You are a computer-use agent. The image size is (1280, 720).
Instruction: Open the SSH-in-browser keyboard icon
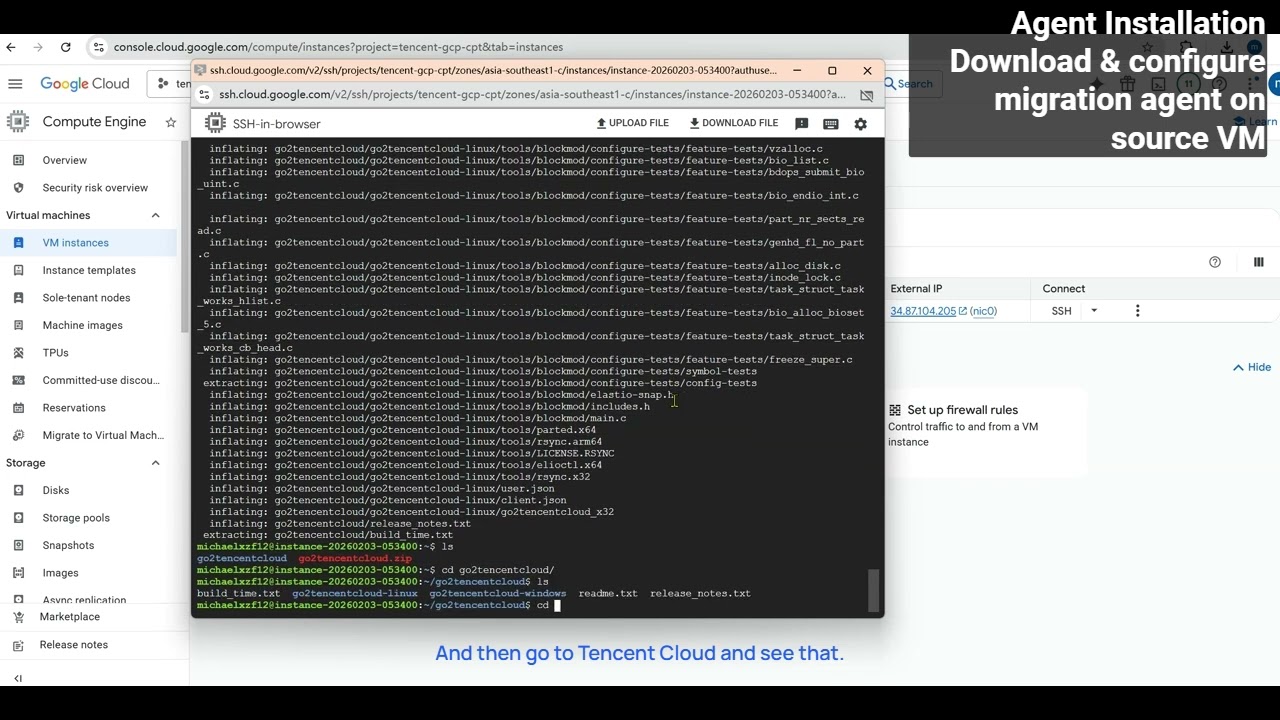[830, 124]
